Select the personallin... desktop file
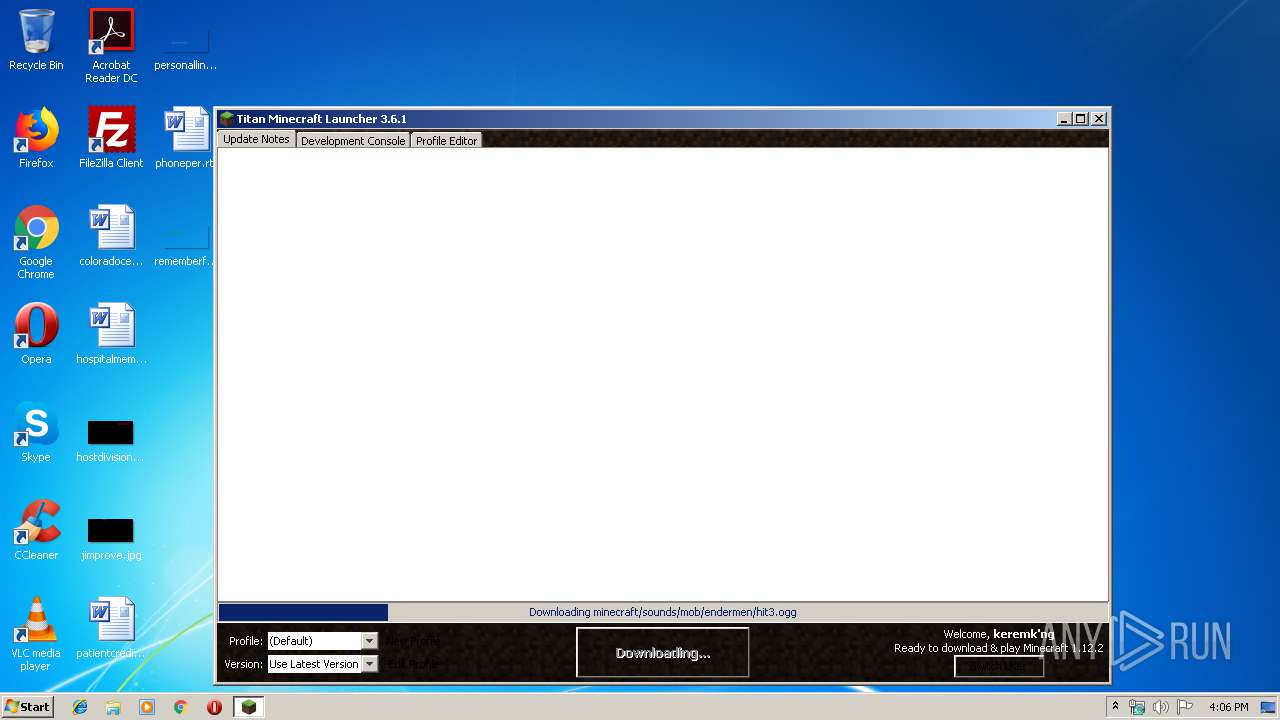 [185, 50]
